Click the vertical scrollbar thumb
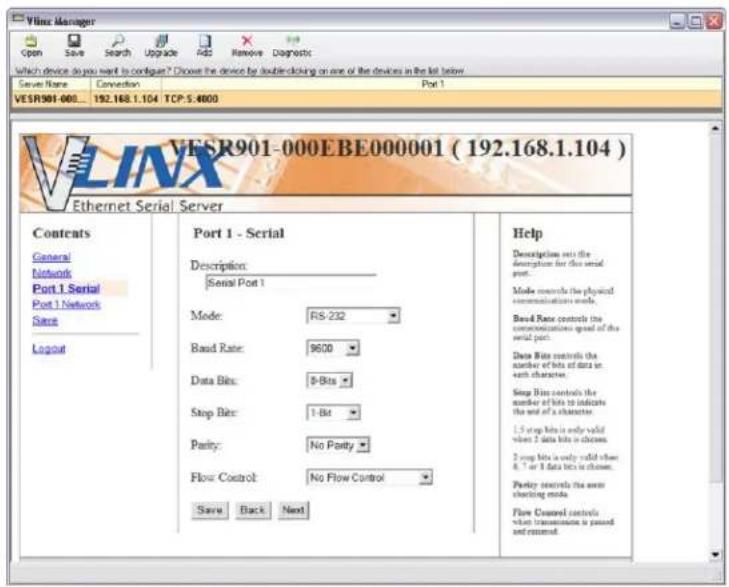 tap(715, 309)
